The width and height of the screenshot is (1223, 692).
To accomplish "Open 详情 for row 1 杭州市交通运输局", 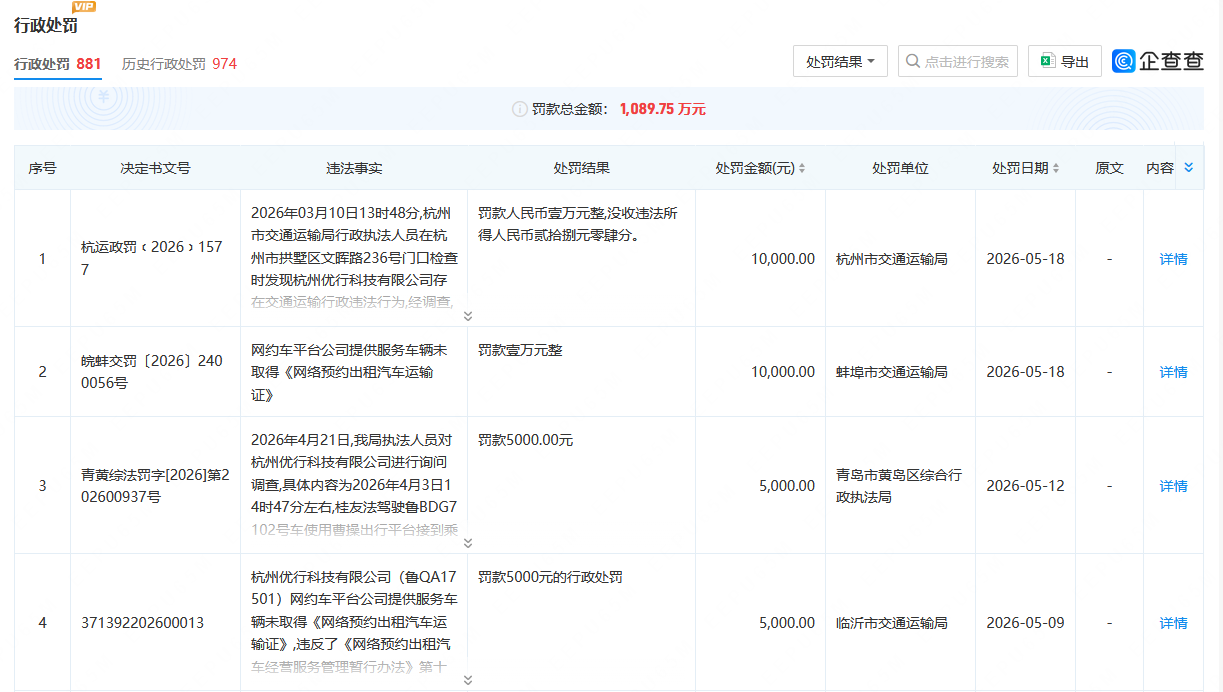I will pyautogui.click(x=1173, y=259).
